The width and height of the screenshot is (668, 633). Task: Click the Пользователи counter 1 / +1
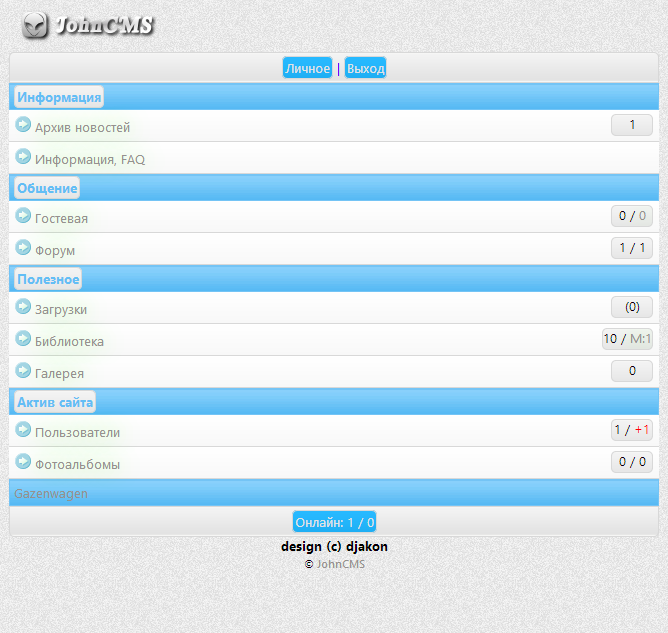632,430
